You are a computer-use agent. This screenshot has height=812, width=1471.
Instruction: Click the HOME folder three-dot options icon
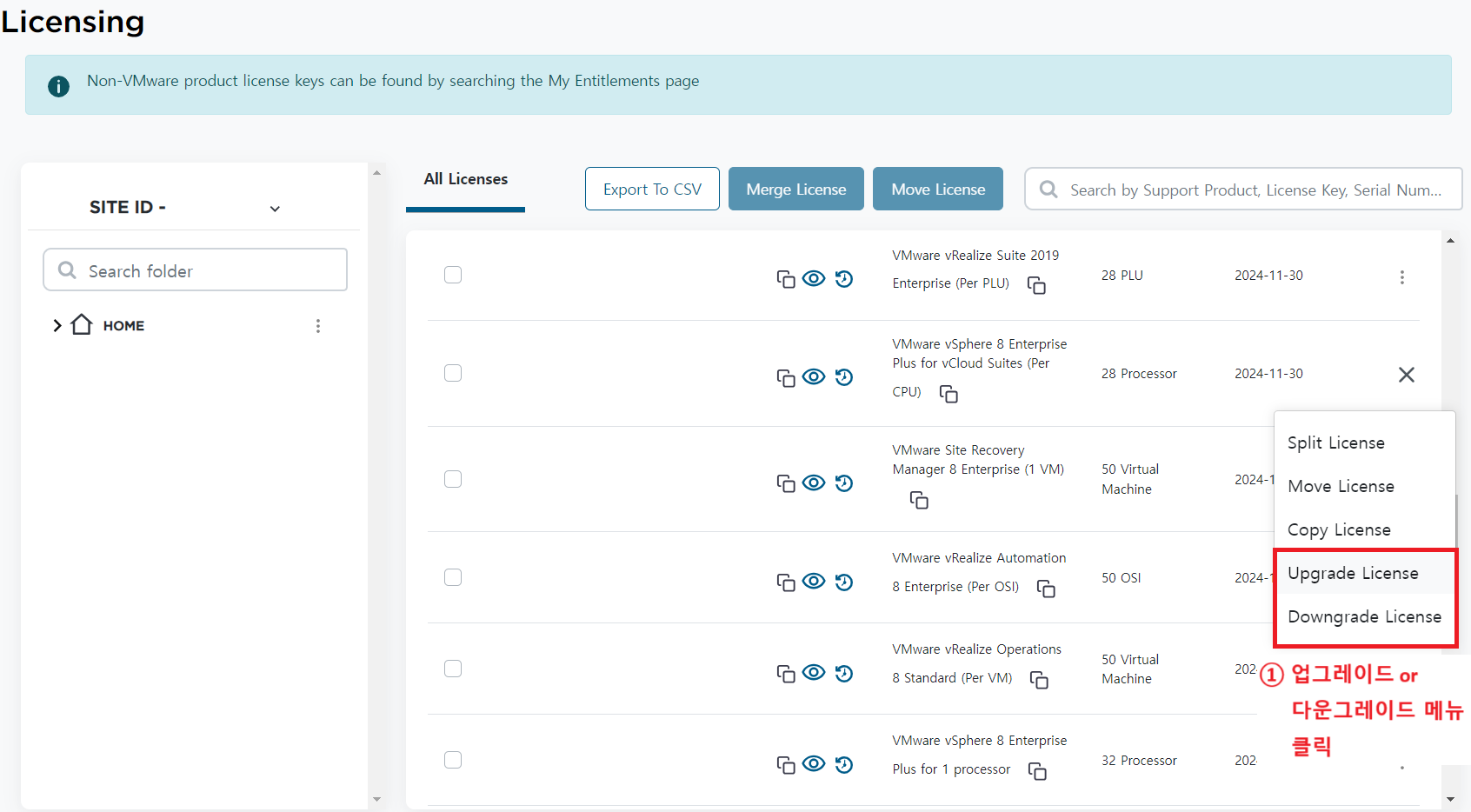318,326
